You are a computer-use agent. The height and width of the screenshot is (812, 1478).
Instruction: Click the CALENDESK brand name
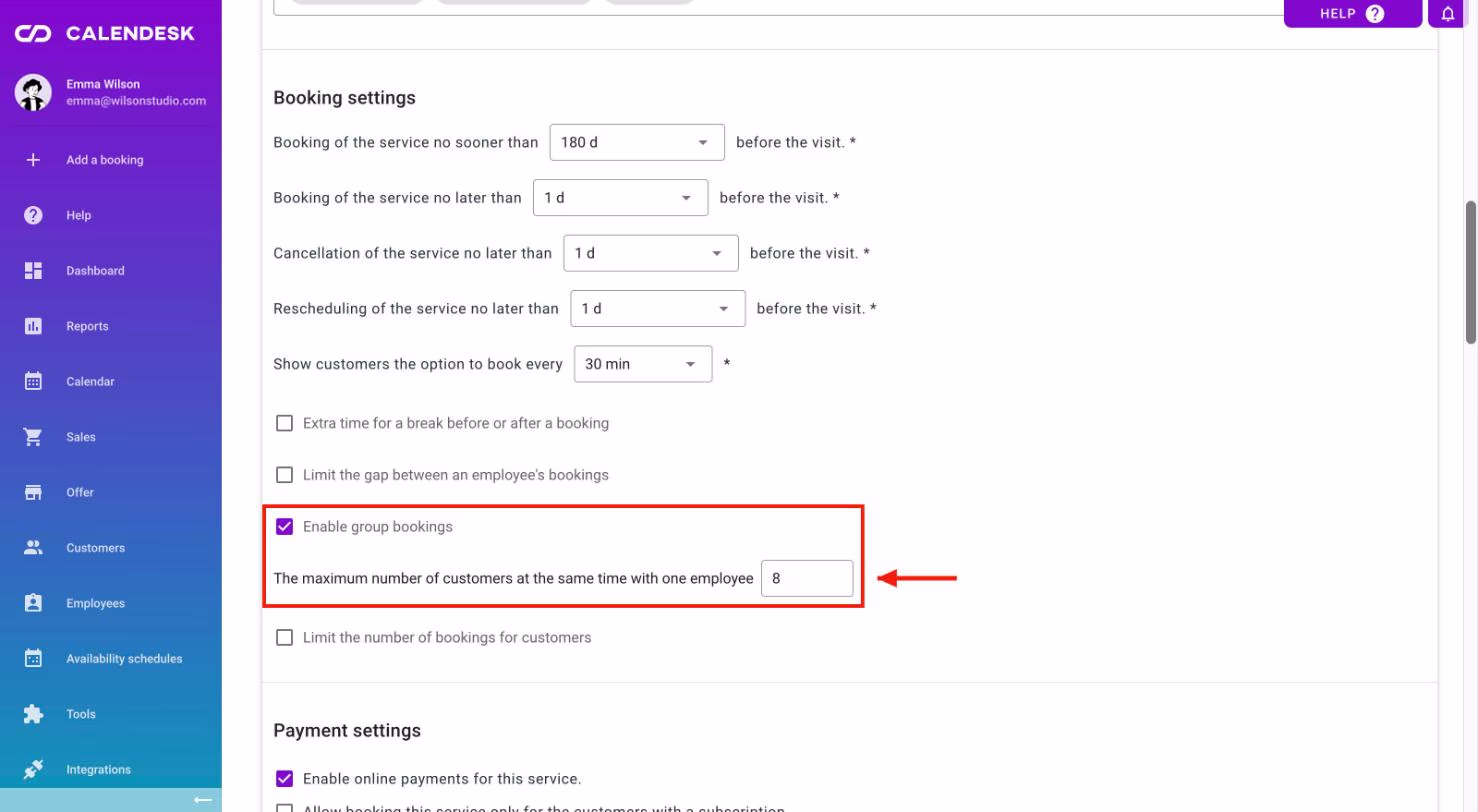point(130,34)
